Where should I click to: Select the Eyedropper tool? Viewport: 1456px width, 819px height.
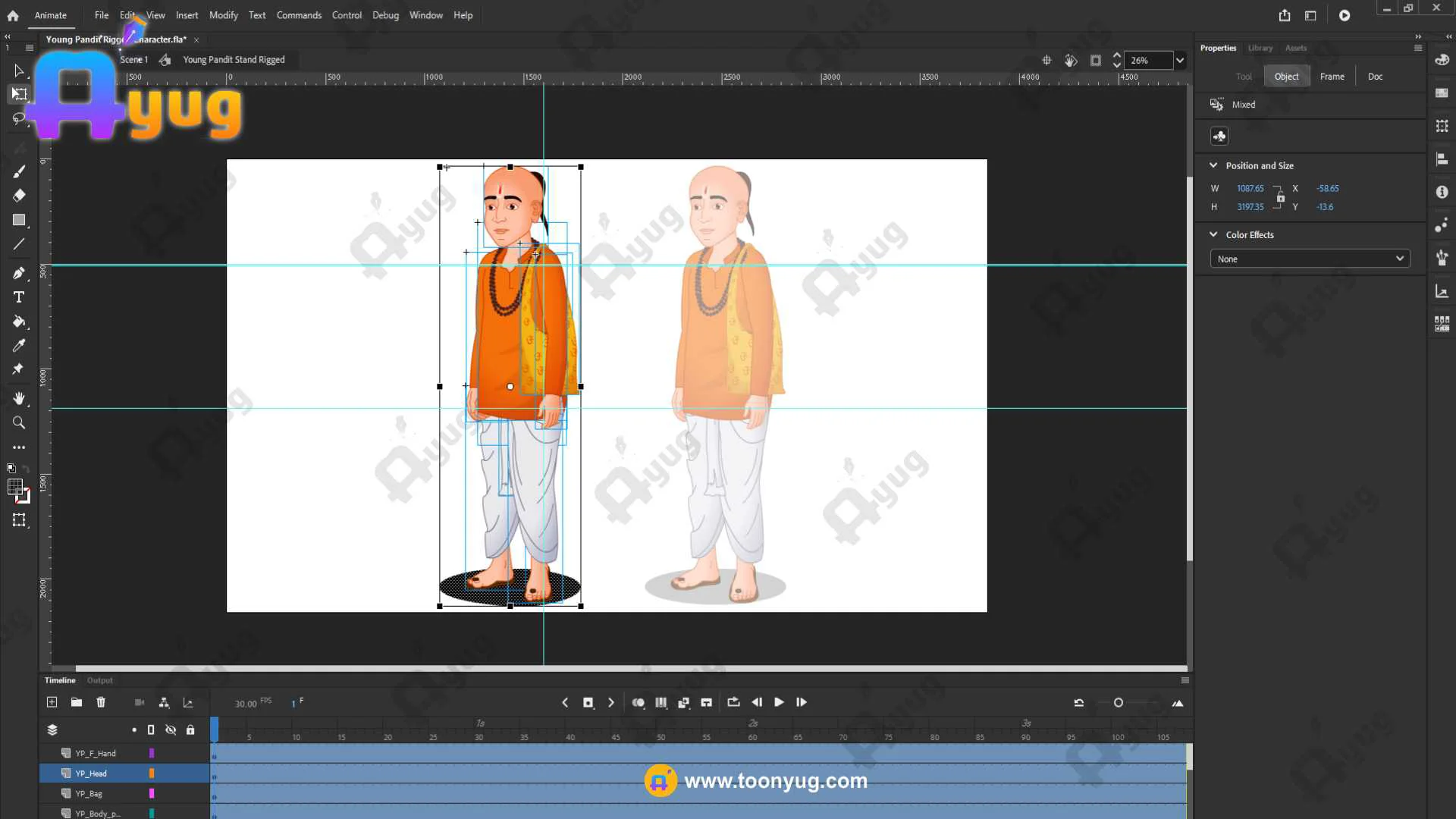click(x=19, y=346)
